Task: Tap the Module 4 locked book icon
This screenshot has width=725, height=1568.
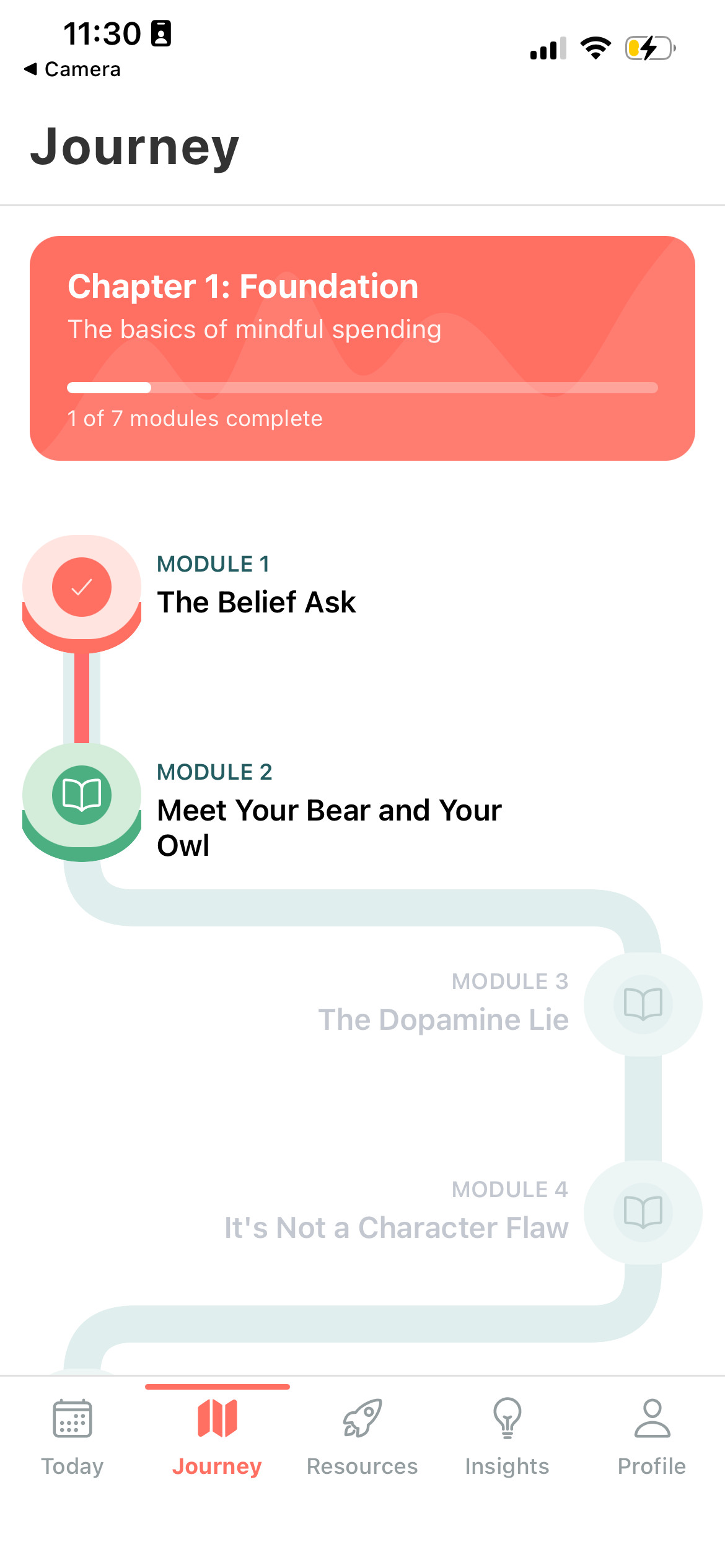Action: click(x=643, y=1211)
